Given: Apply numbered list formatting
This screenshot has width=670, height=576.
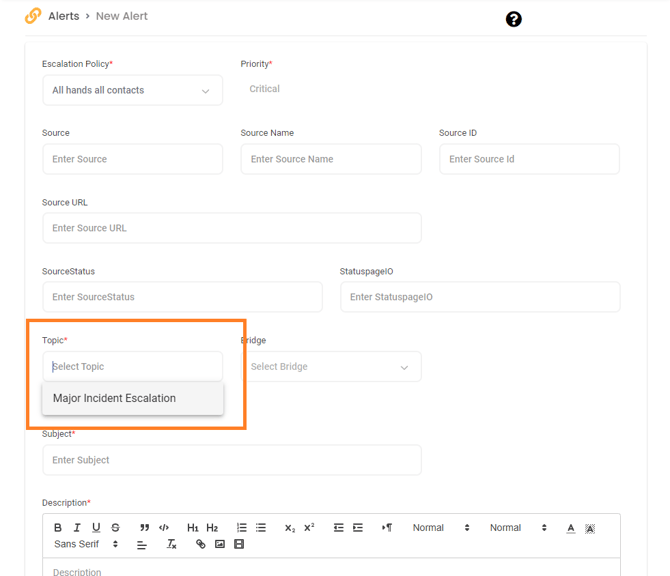Looking at the screenshot, I should 241,528.
